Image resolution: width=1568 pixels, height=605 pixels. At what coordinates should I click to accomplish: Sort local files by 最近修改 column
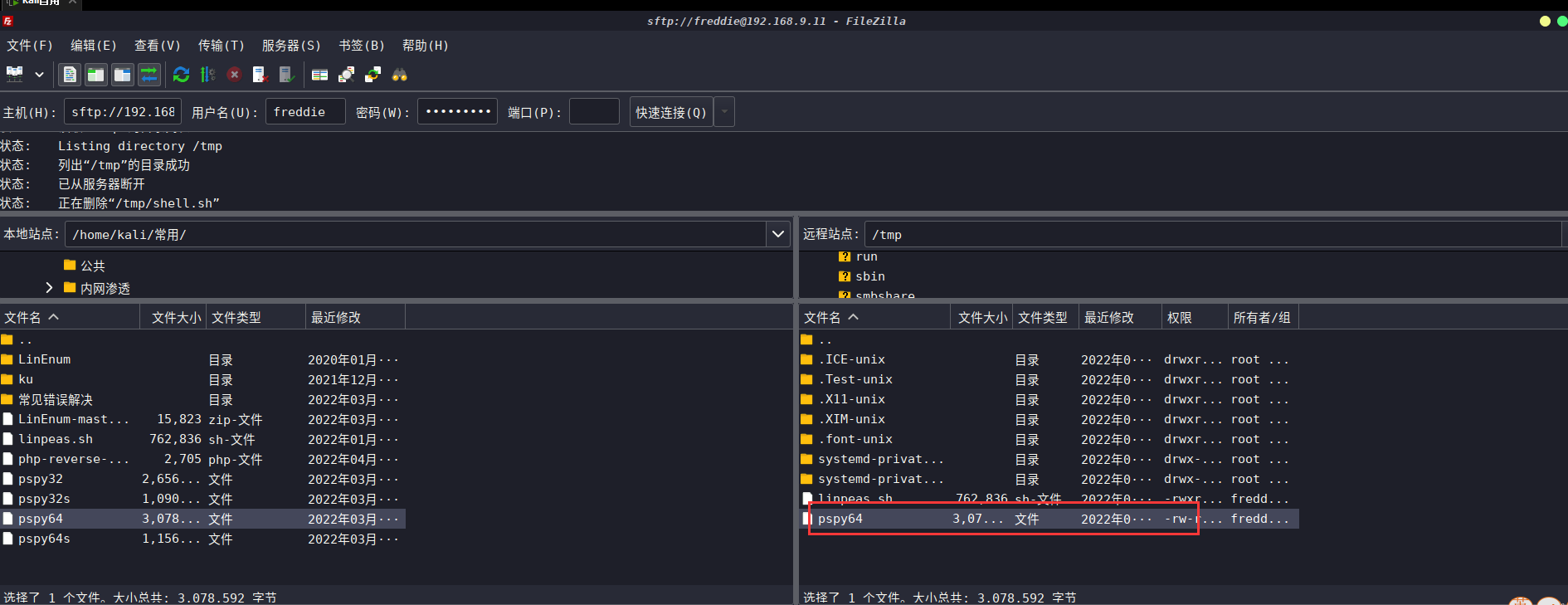(x=355, y=317)
